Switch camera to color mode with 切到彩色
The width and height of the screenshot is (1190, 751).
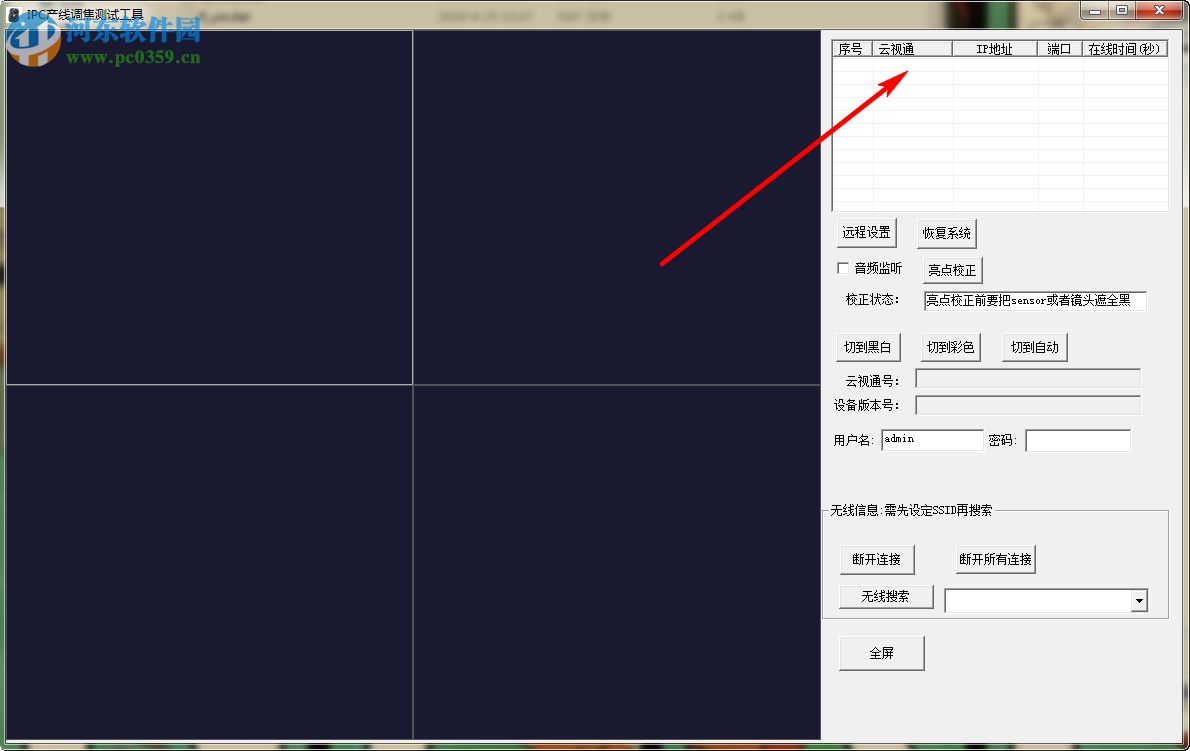pos(950,346)
